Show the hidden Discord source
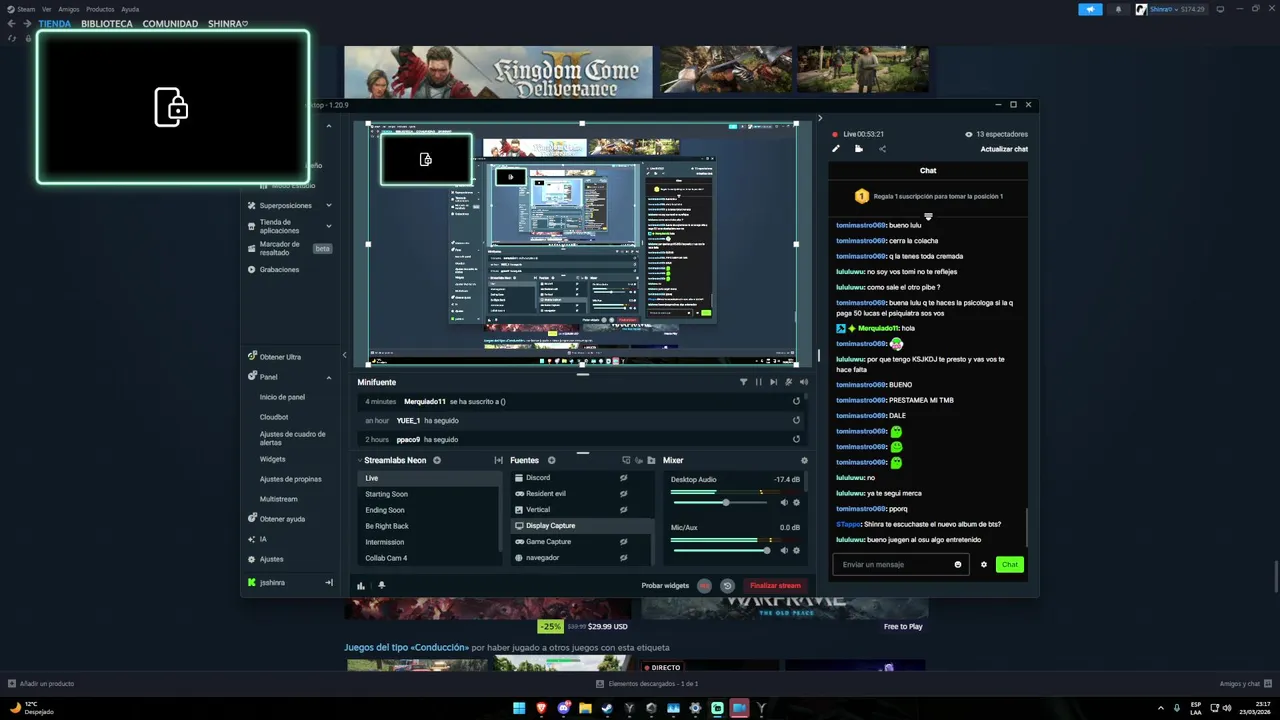Screen dimensions: 1280x720 623,478
